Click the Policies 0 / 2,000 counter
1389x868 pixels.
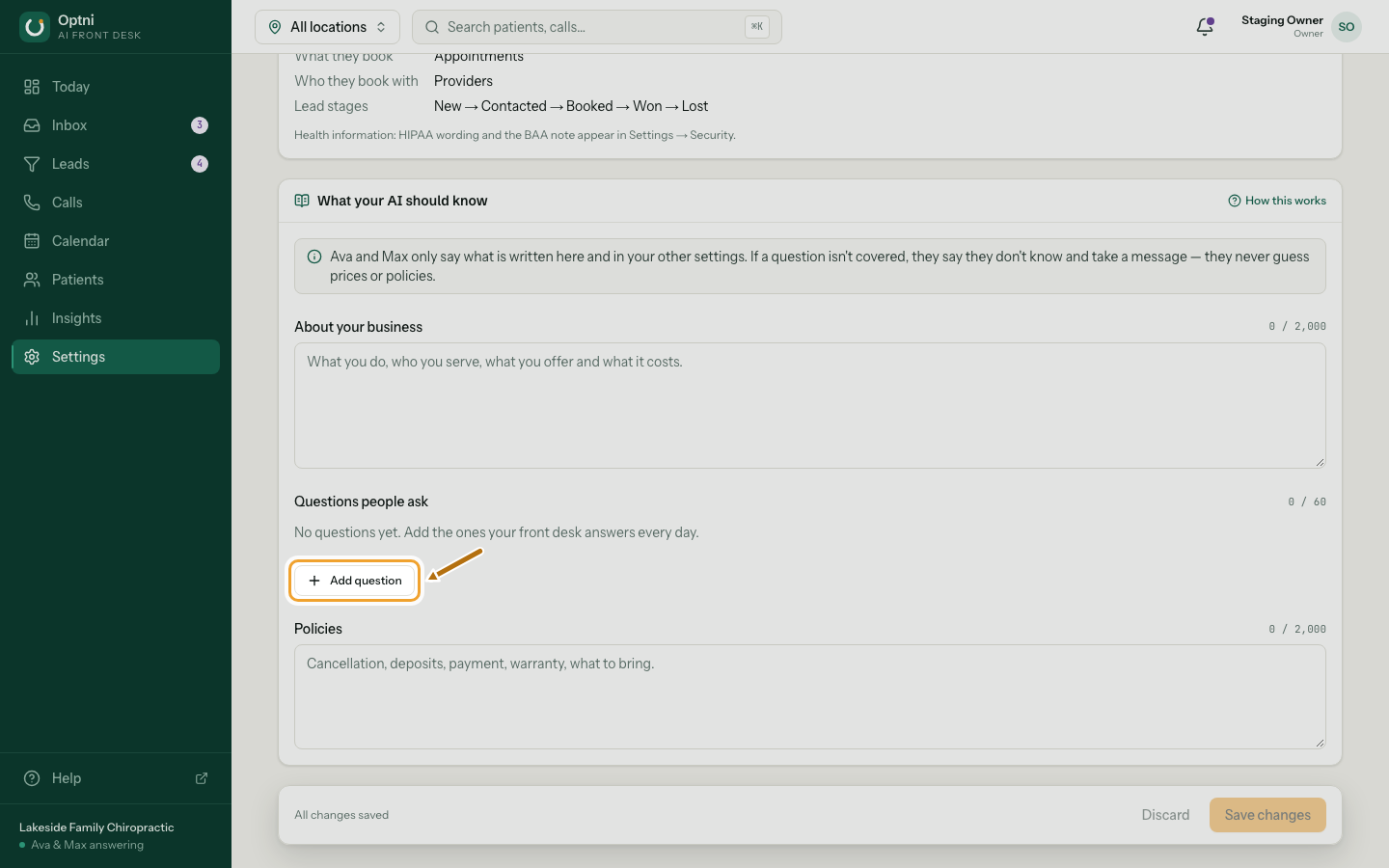pos(1297,629)
